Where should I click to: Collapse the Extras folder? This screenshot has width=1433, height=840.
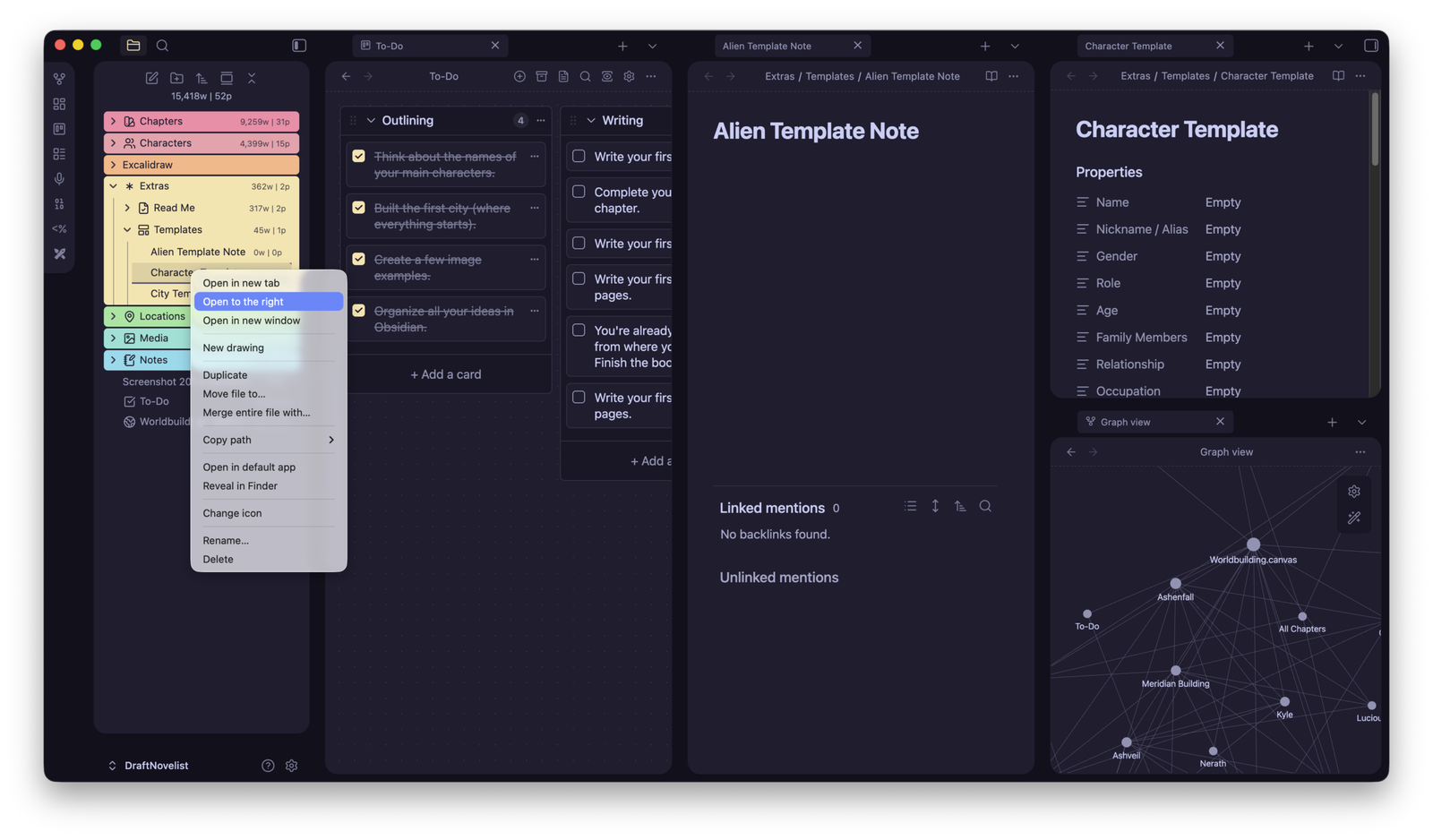[114, 185]
